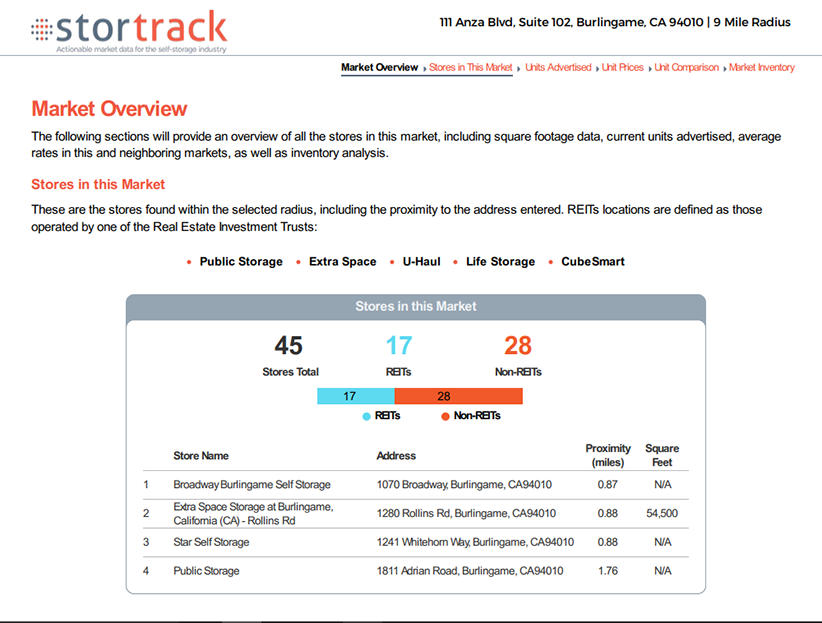Select the blue 17 REITs figure
This screenshot has width=822, height=623.
399,346
